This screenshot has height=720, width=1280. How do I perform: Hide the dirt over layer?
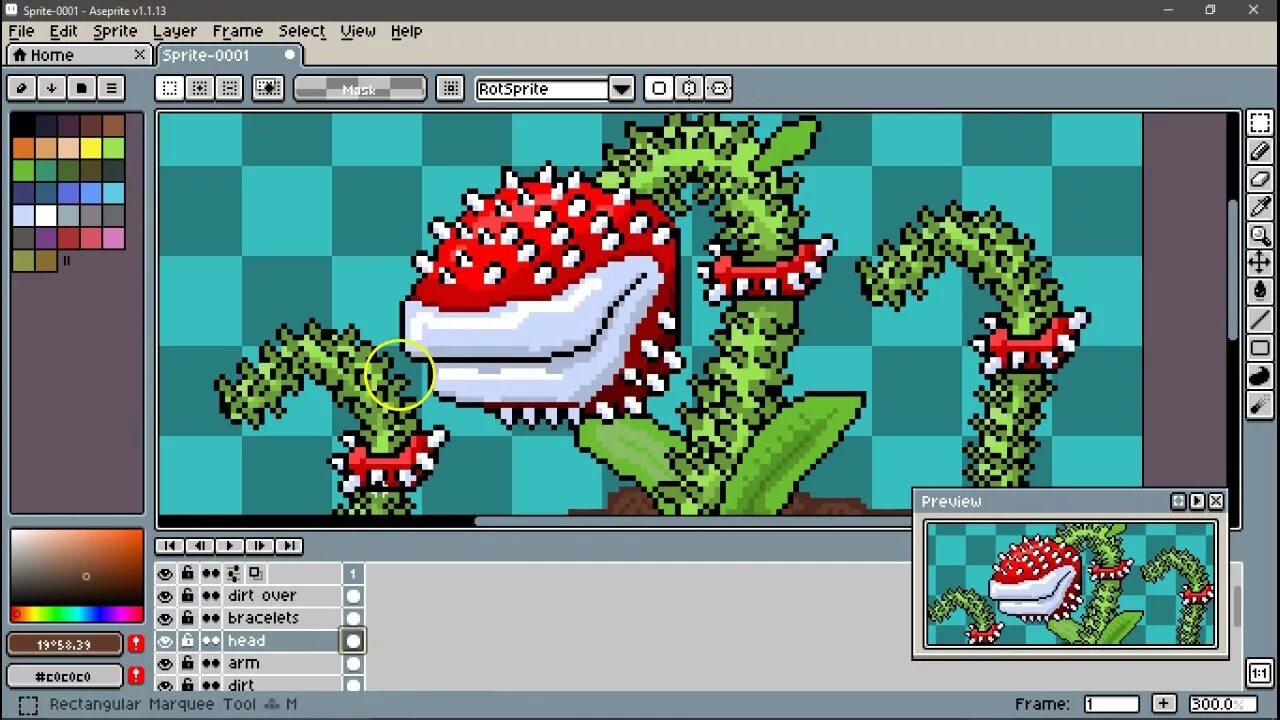click(165, 596)
